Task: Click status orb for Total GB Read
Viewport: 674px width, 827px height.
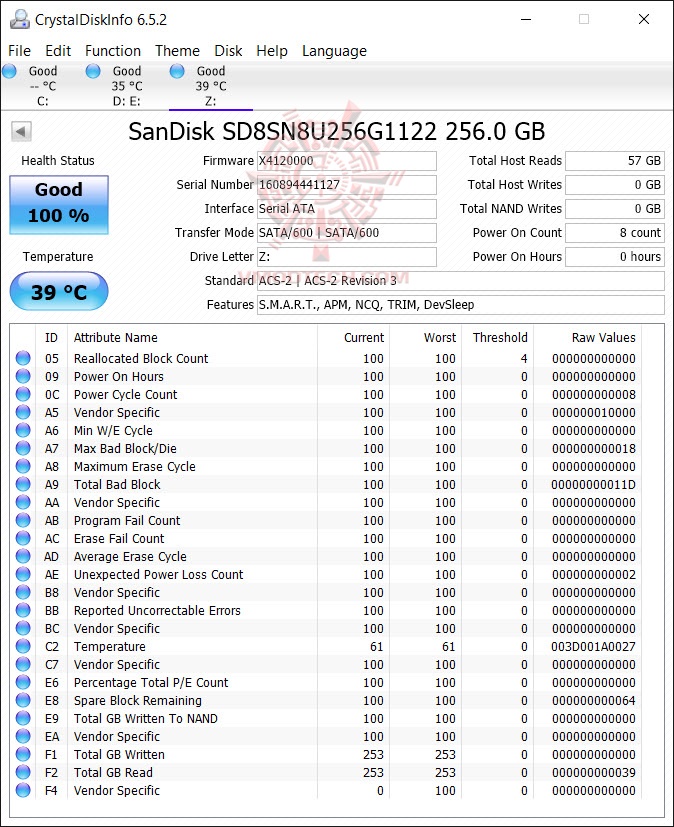Action: 23,772
